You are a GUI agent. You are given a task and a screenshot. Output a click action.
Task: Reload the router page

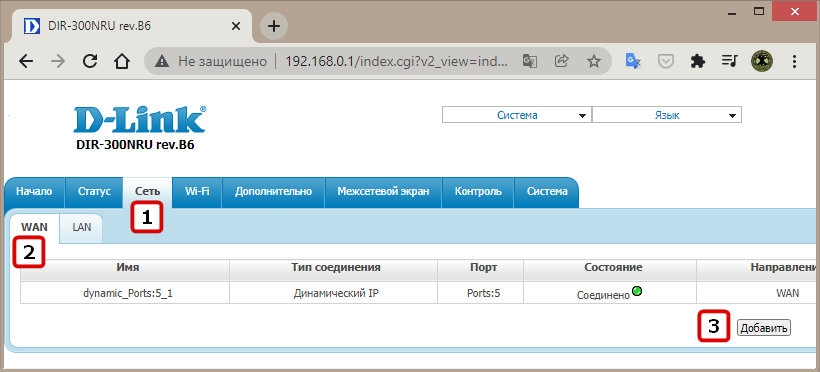pyautogui.click(x=90, y=62)
